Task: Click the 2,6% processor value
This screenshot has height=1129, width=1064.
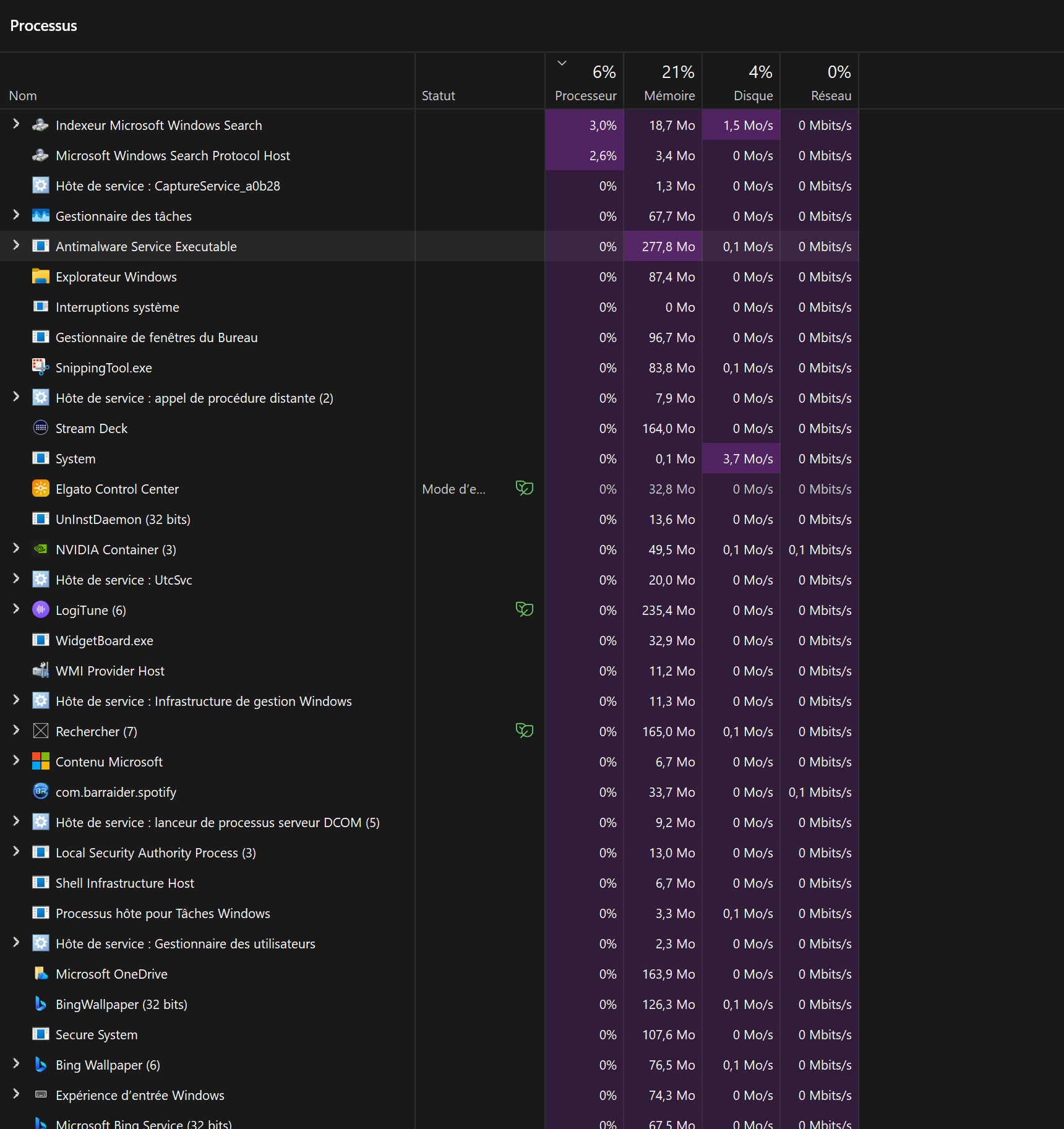Action: [603, 156]
